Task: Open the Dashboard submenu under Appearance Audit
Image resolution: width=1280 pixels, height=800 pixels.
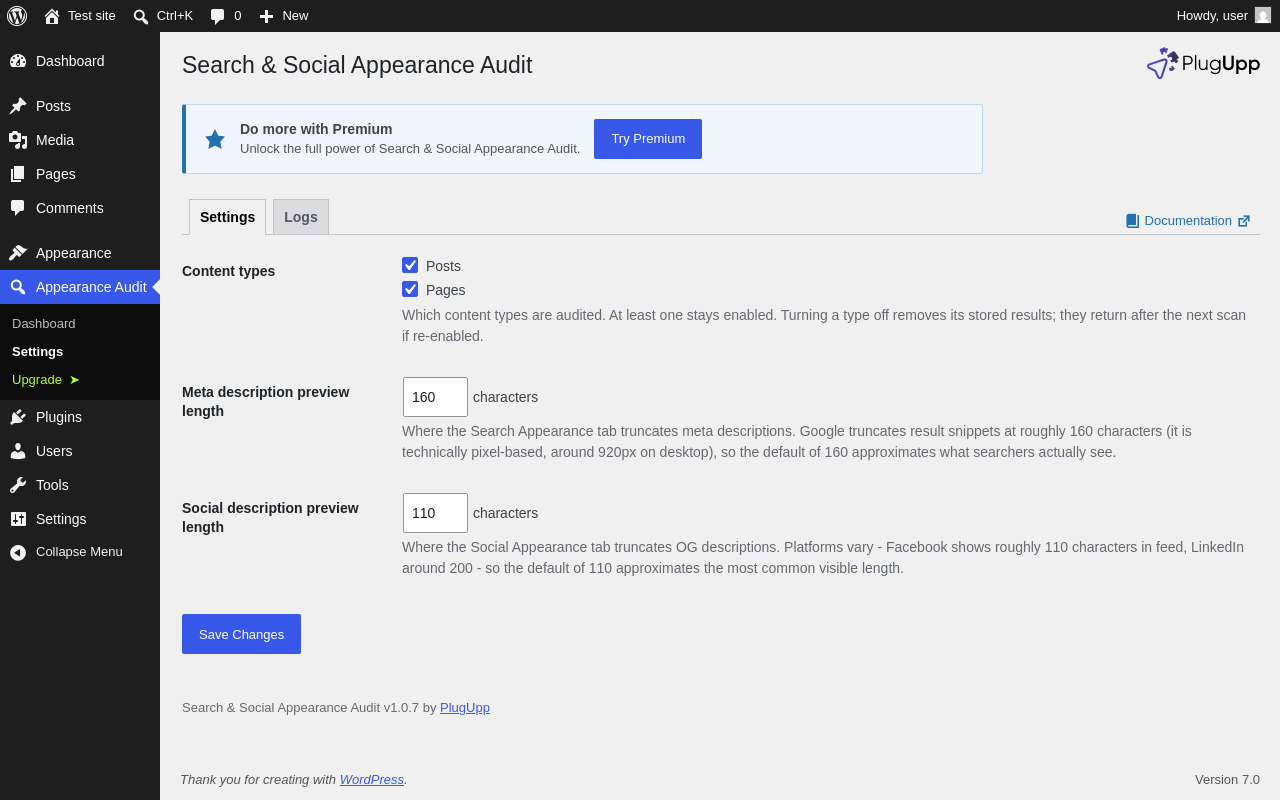Action: click(x=44, y=324)
